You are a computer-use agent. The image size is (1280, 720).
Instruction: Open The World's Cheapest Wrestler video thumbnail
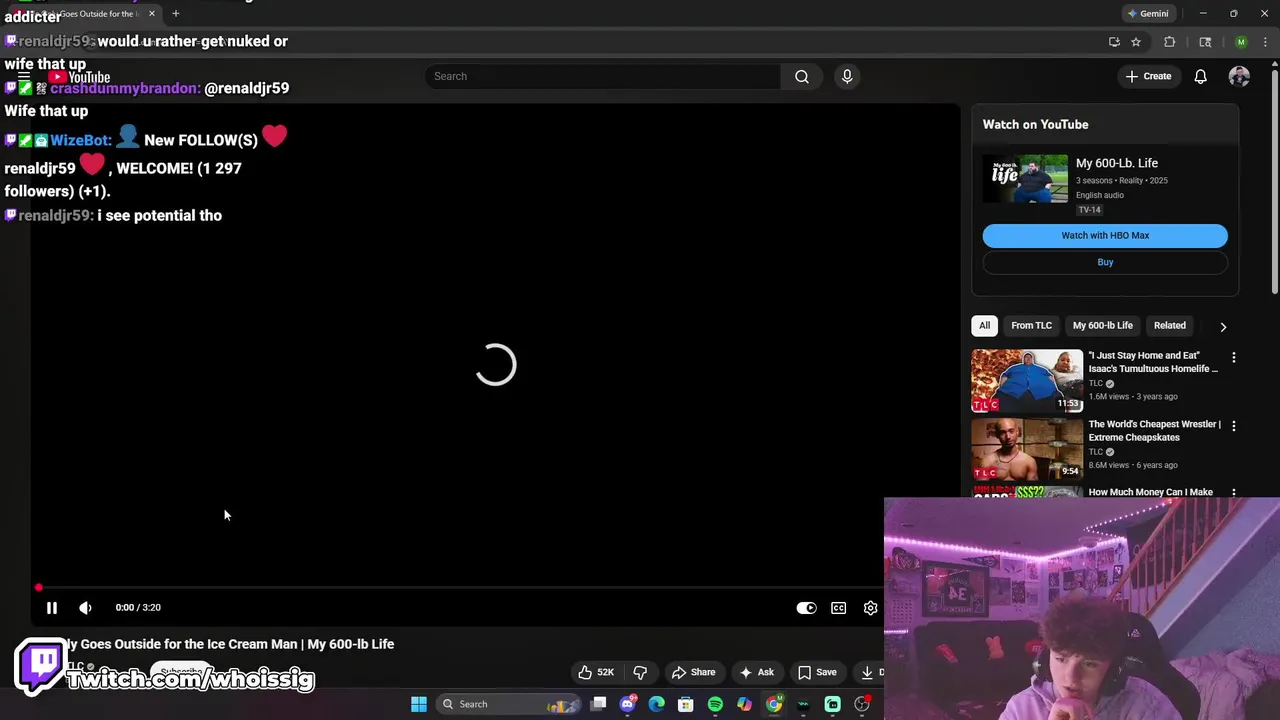click(x=1027, y=449)
